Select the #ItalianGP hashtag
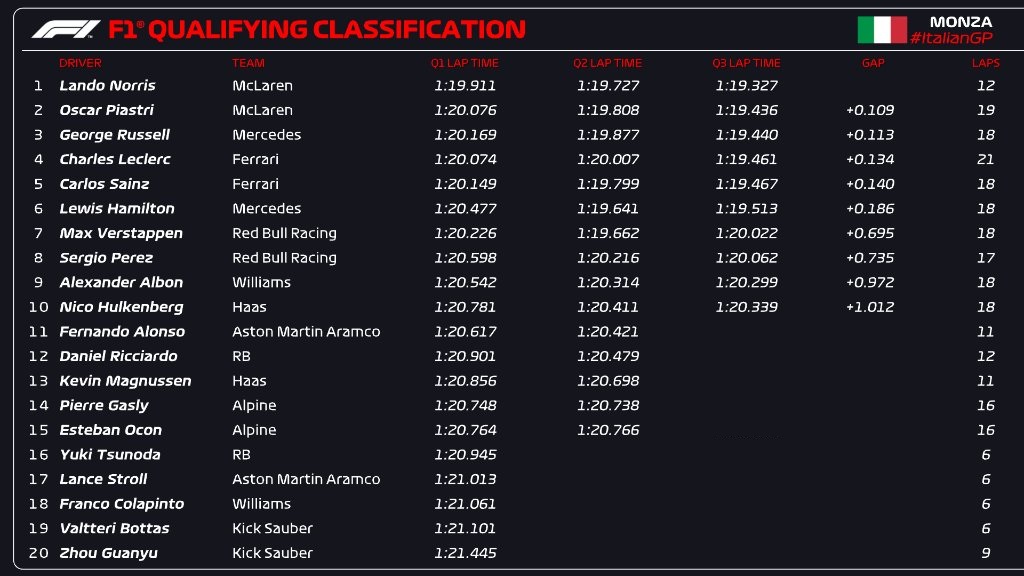Viewport: 1024px width, 576px height. [952, 39]
